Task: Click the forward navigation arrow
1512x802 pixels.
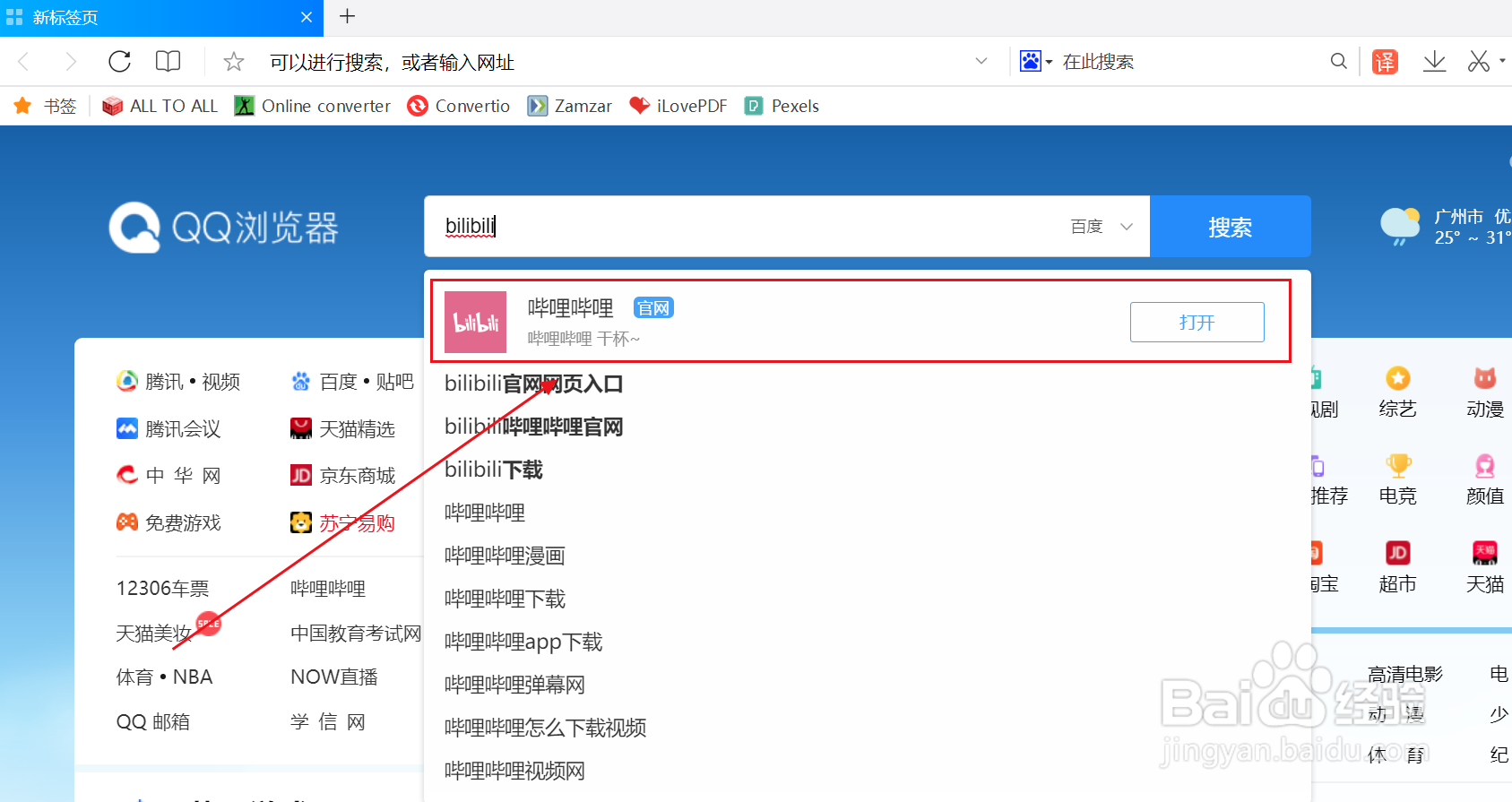Action: coord(71,61)
